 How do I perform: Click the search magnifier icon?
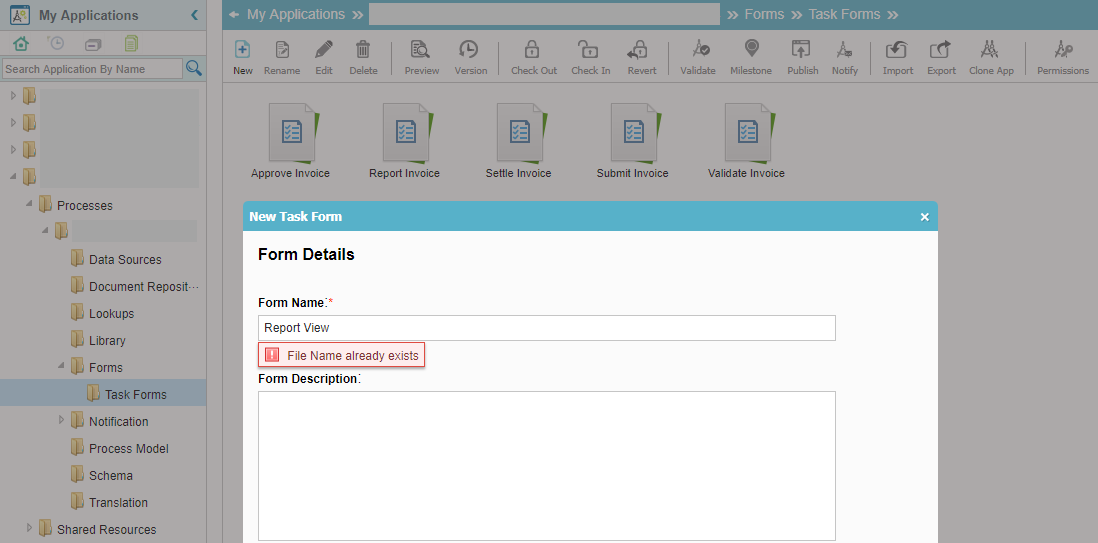point(194,68)
